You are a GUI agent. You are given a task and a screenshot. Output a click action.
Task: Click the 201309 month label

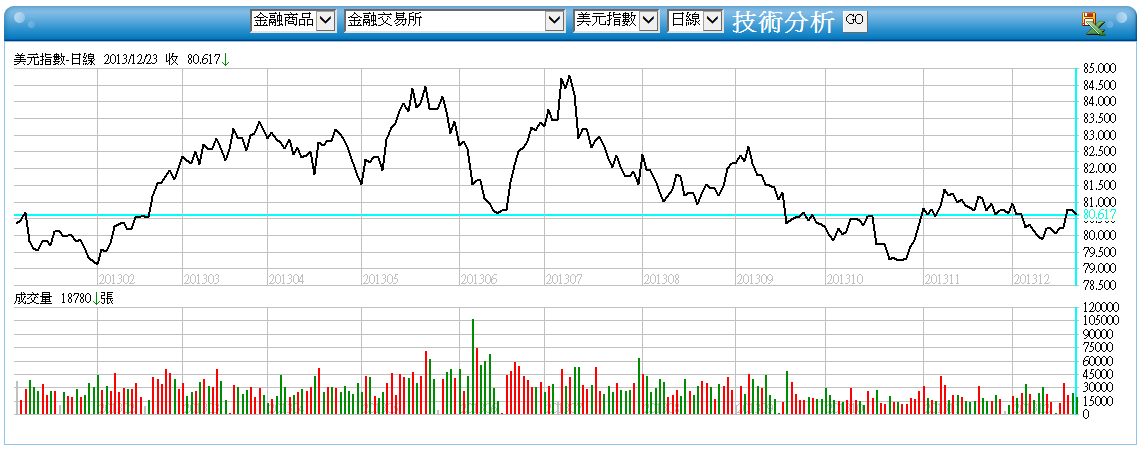click(x=755, y=279)
